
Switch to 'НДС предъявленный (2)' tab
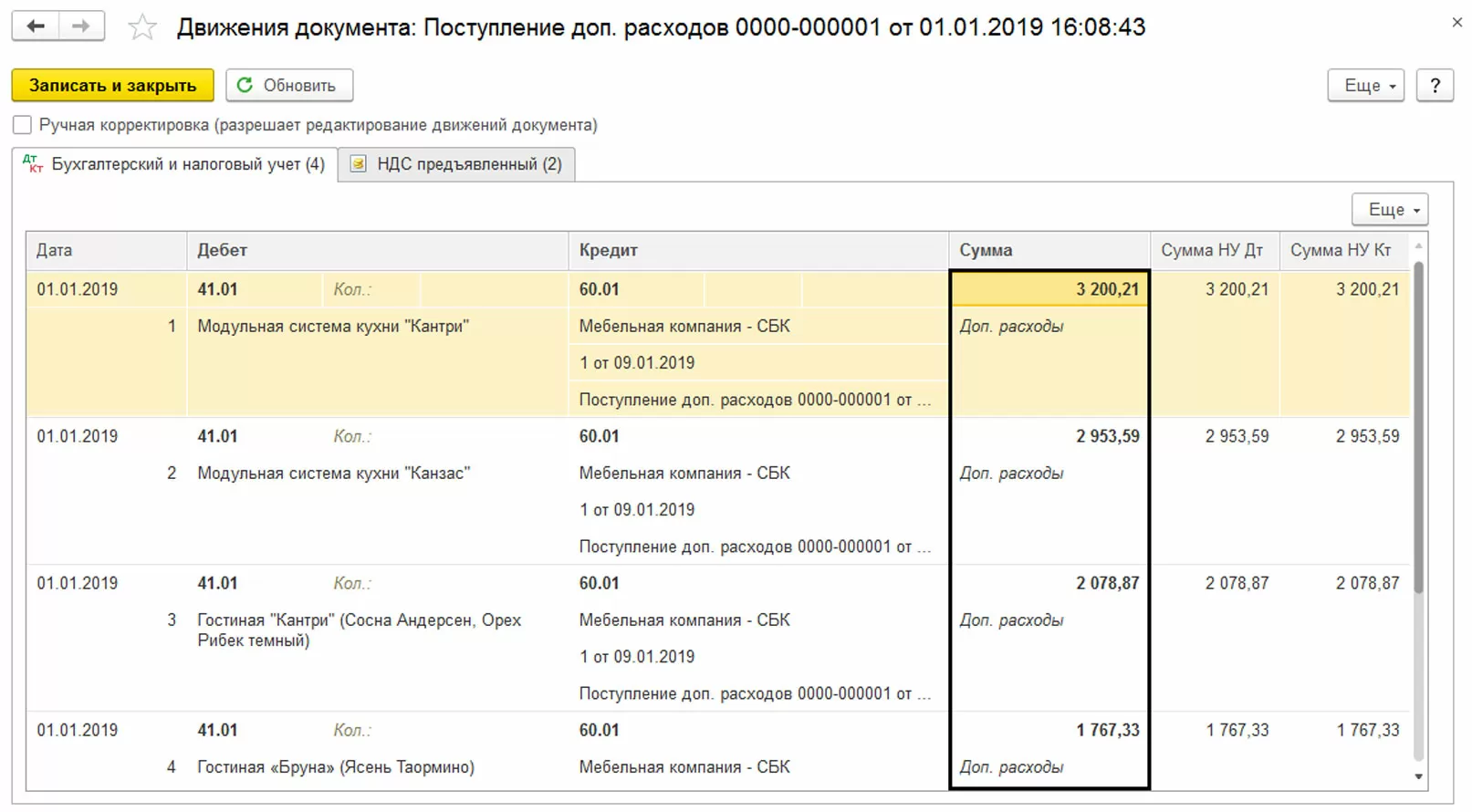point(456,164)
